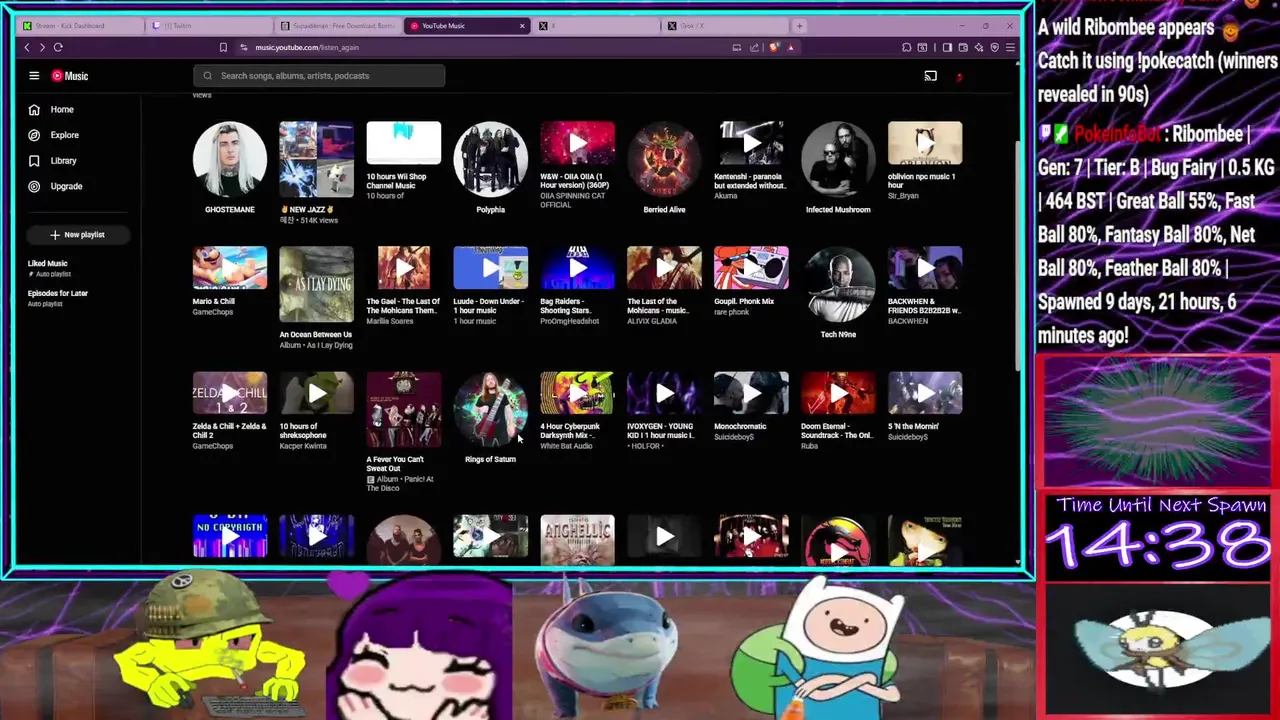Open oblivion npc music 1 hour
Viewport: 1280px width, 720px height.
pyautogui.click(x=925, y=143)
